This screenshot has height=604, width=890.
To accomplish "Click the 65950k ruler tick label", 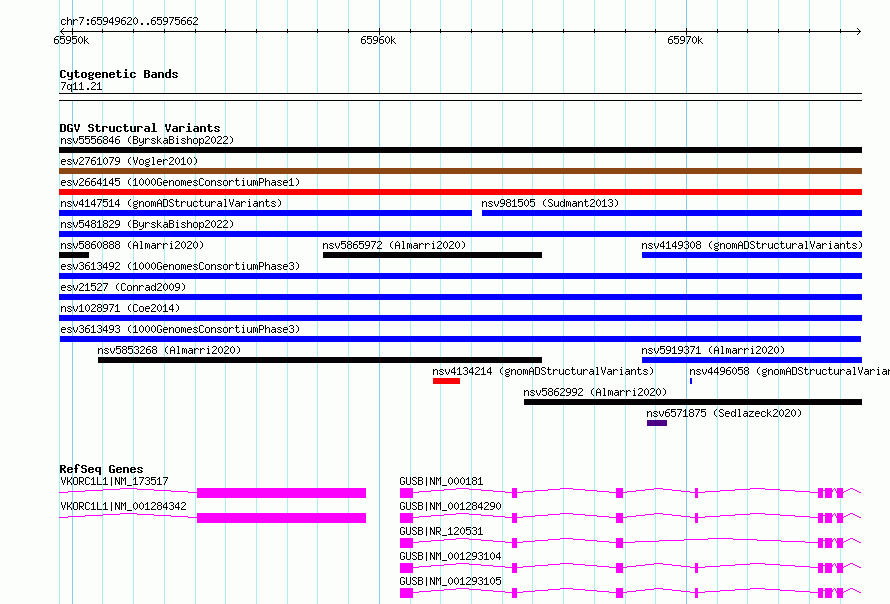I will click(x=71, y=40).
